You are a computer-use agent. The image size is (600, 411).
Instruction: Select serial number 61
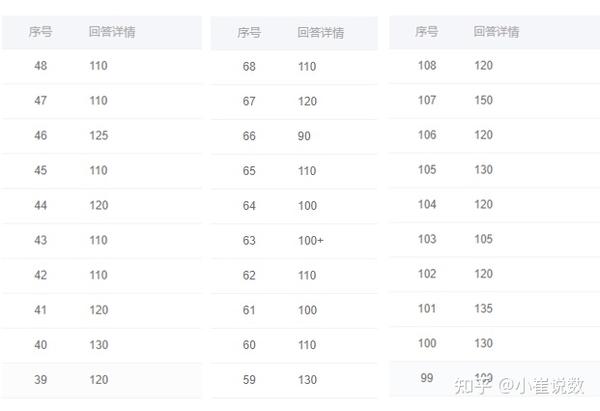pos(249,311)
